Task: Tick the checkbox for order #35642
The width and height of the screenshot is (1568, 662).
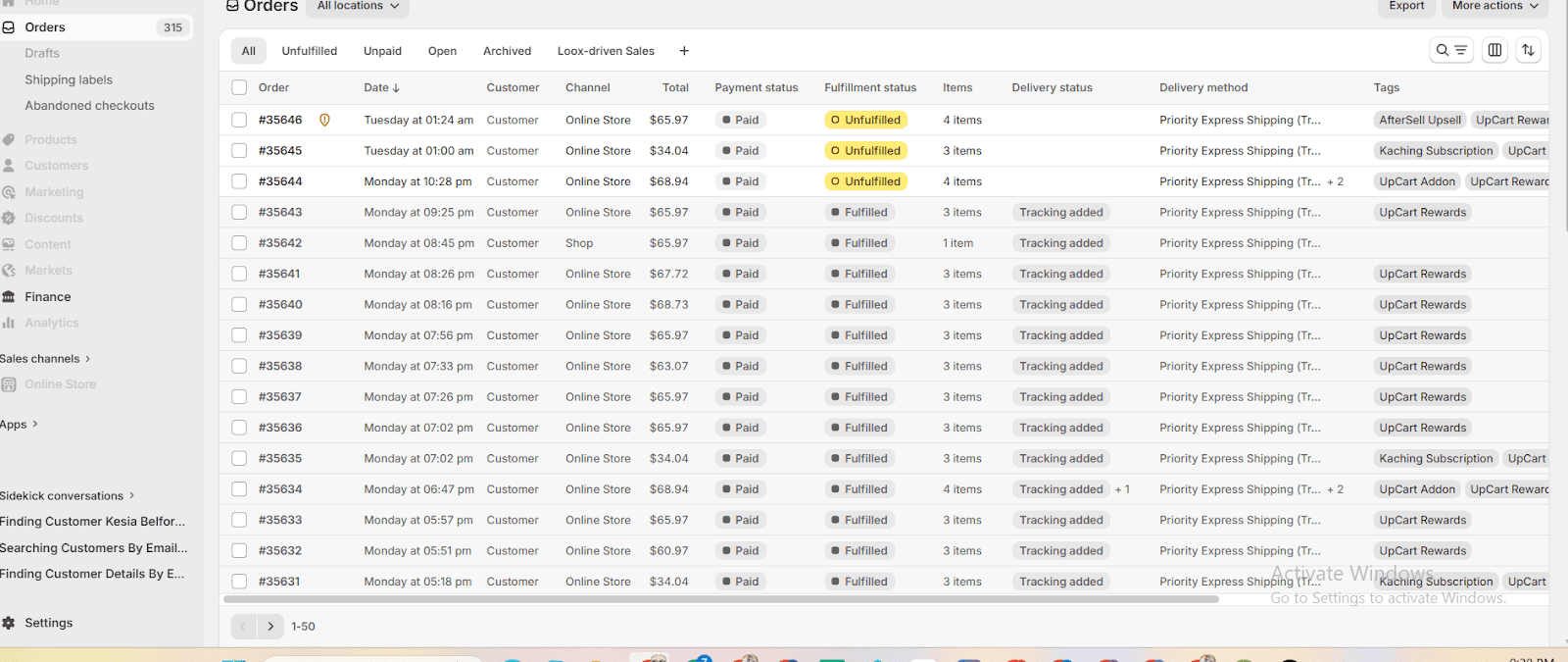Action: pos(239,243)
